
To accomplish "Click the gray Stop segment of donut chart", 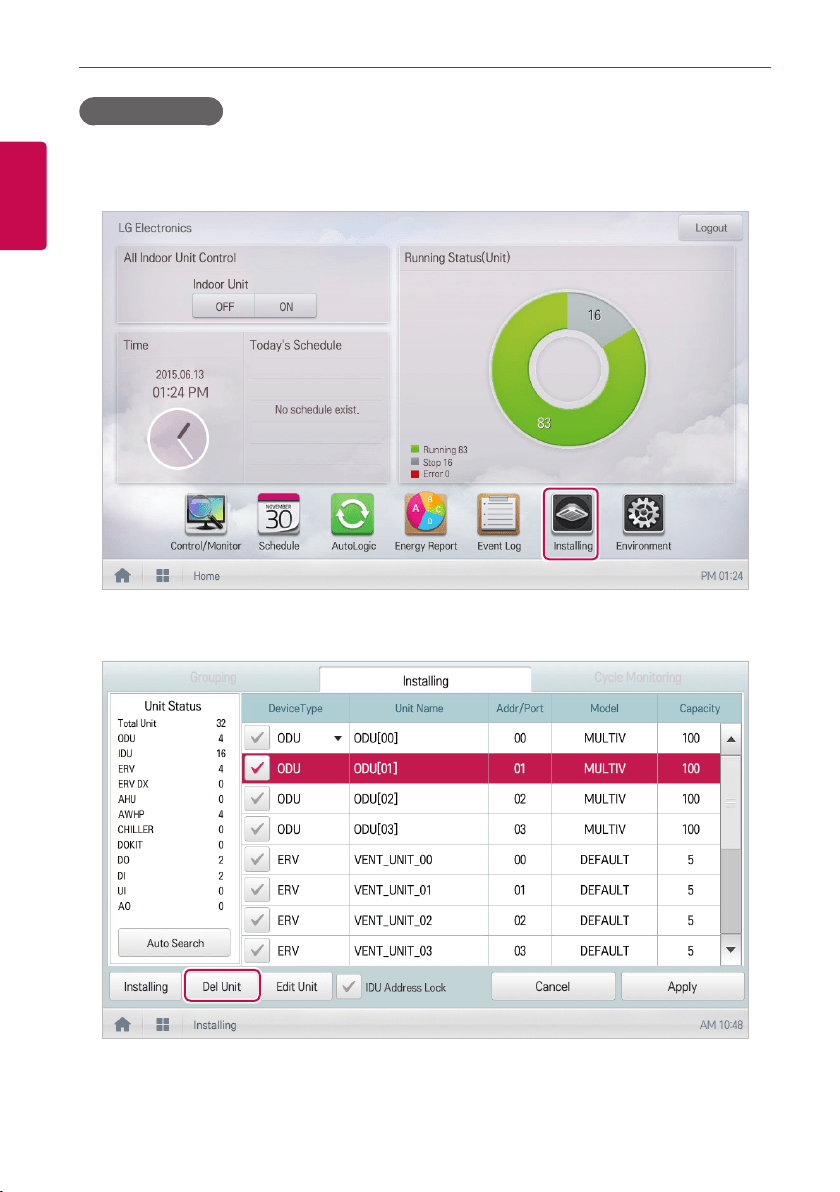I will pyautogui.click(x=594, y=314).
